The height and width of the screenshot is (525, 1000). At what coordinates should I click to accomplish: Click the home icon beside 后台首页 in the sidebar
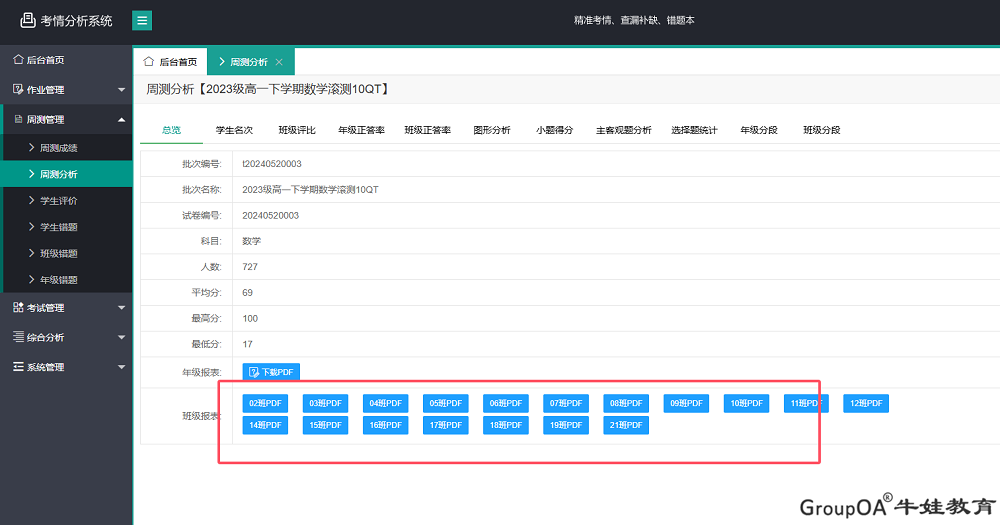click(x=18, y=59)
